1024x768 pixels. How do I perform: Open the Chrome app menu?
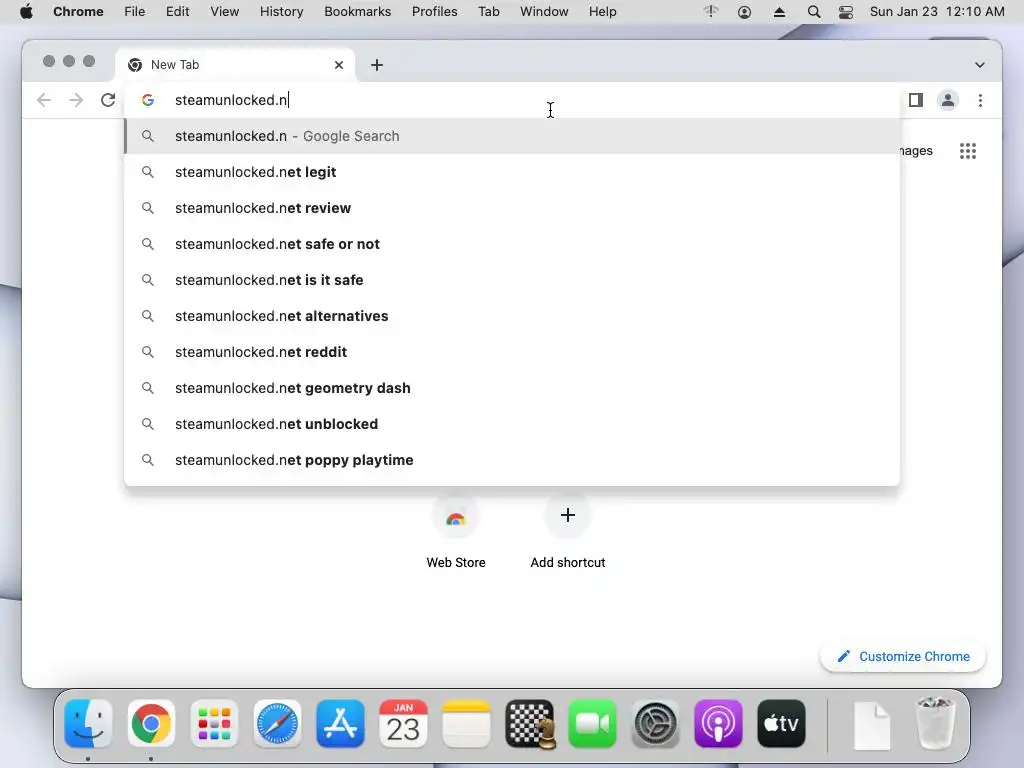(x=78, y=12)
